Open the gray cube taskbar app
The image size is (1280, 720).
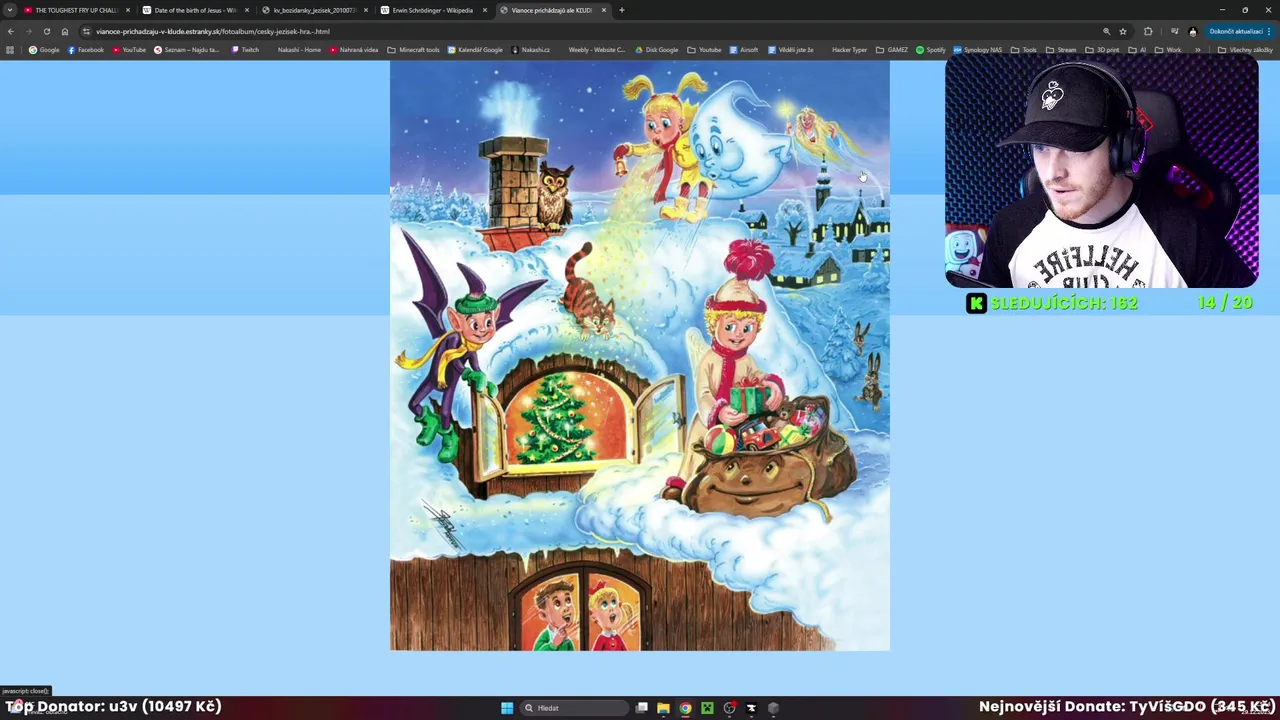(773, 708)
